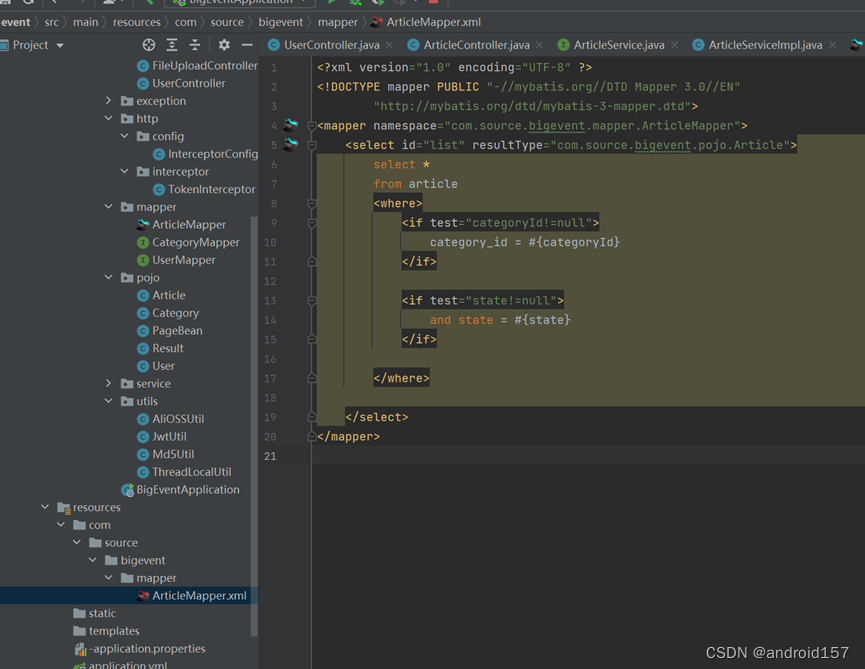The height and width of the screenshot is (669, 865).
Task: Select the static folder
Action: pos(94,613)
